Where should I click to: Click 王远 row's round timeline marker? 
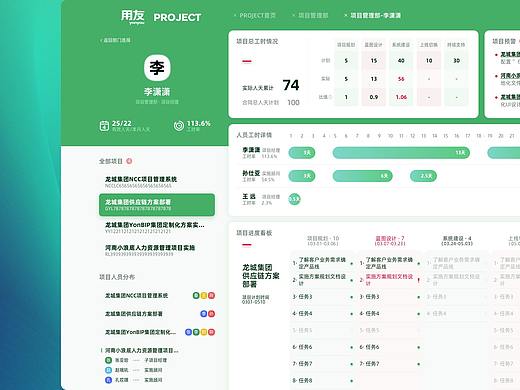pos(294,199)
